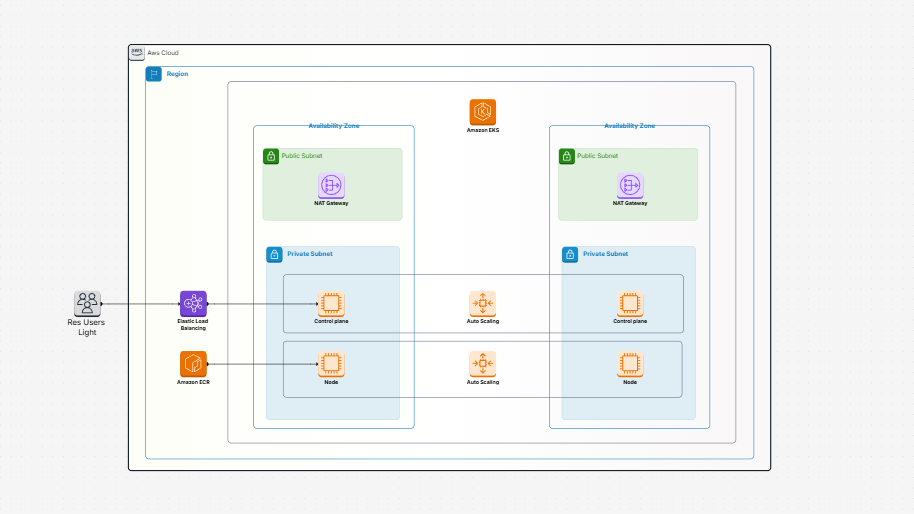Click the "Amazon EKS" caption text
Screen dimensions: 914x514
483,131
